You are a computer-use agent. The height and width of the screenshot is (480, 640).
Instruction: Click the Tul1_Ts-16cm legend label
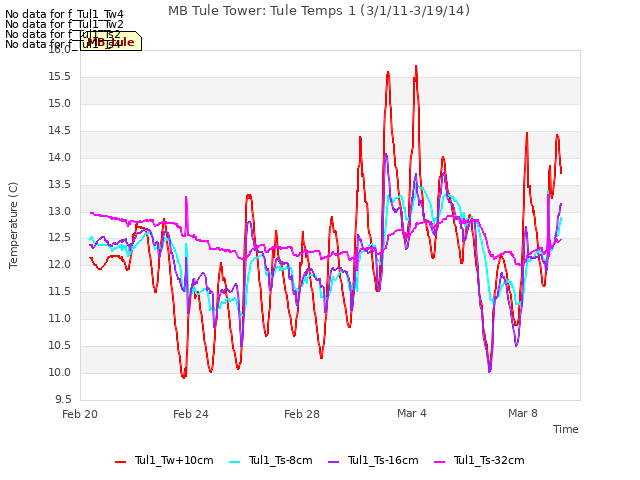coord(383,460)
